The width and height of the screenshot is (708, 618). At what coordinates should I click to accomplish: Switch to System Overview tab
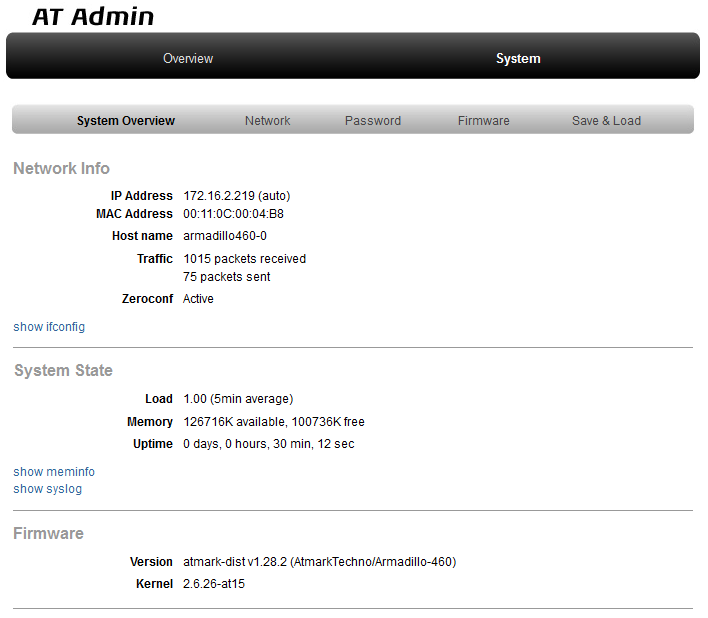click(126, 121)
